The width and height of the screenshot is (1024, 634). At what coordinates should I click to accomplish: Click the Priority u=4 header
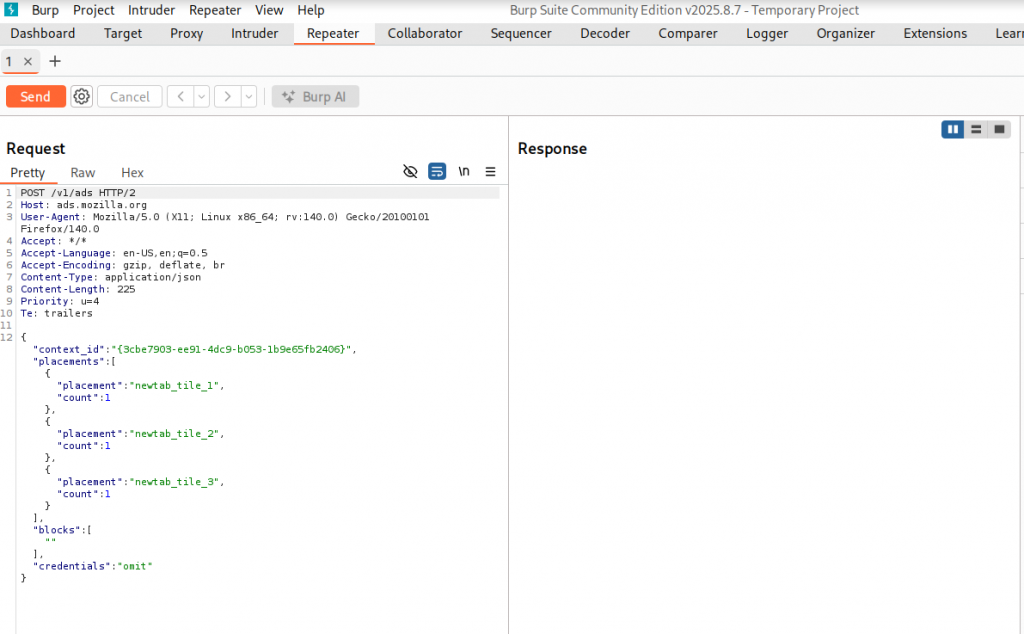click(x=59, y=302)
